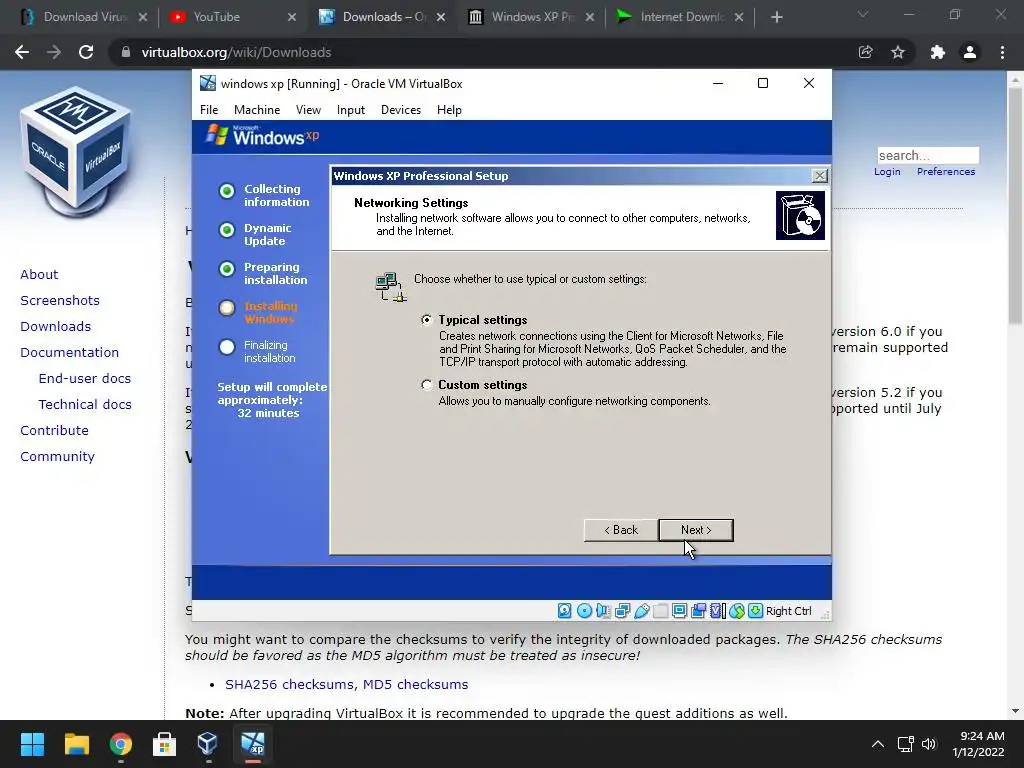
Task: Click the VirtualBox cube logo on the webpage
Action: pyautogui.click(x=76, y=150)
